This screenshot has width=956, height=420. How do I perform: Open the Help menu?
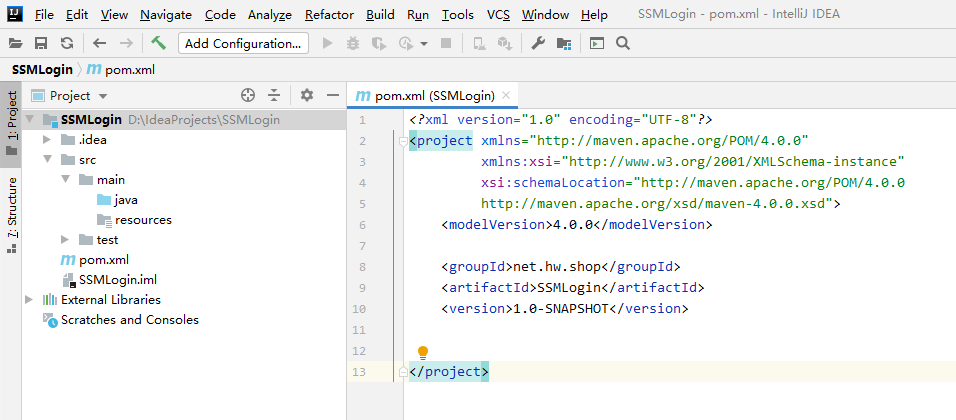594,15
